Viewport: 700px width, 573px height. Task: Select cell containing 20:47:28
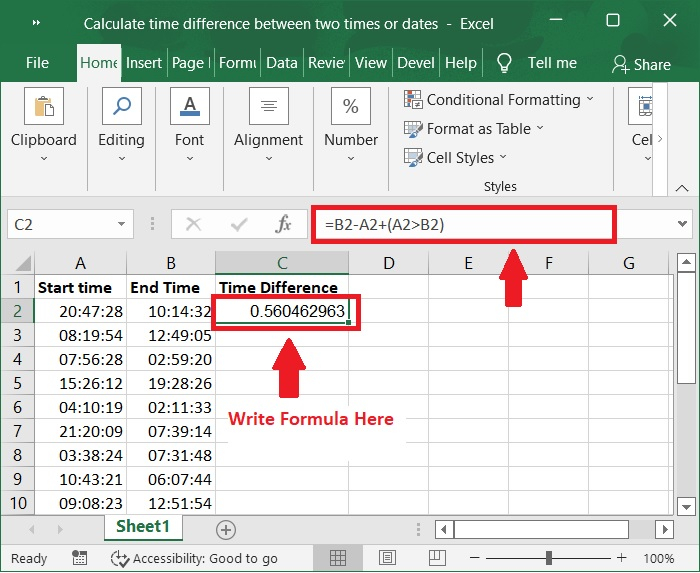click(81, 311)
